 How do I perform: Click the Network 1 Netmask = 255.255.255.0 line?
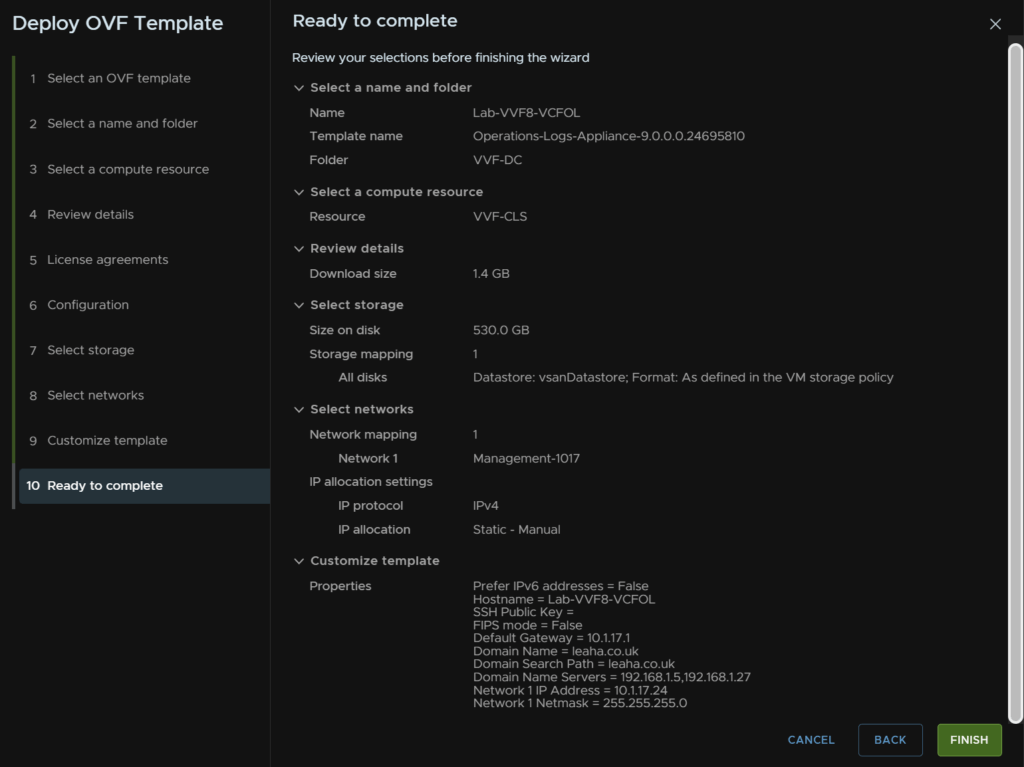point(580,704)
